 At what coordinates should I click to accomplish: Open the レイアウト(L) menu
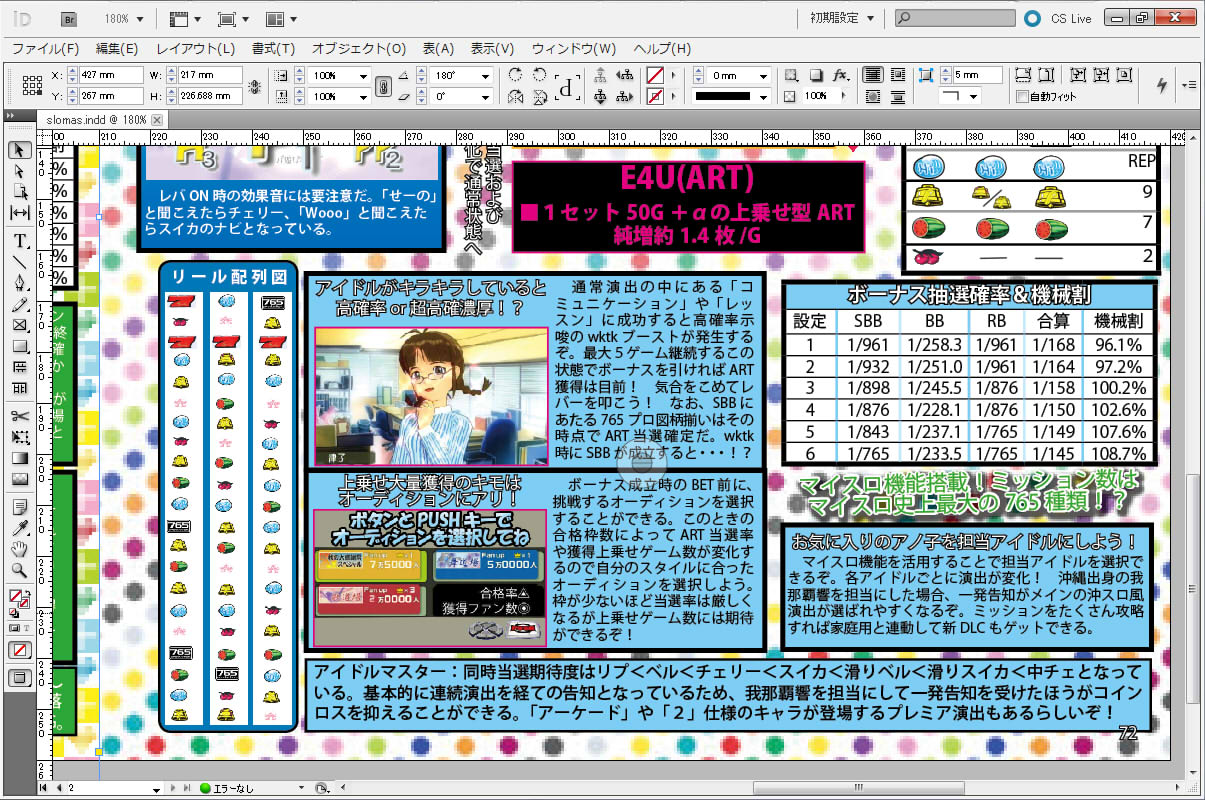coord(195,48)
